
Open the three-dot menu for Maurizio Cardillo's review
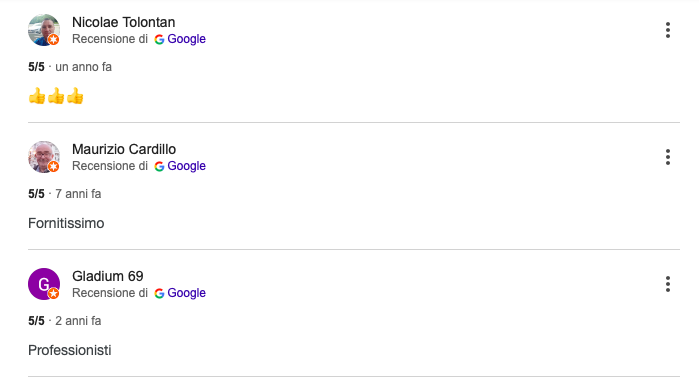(x=667, y=157)
